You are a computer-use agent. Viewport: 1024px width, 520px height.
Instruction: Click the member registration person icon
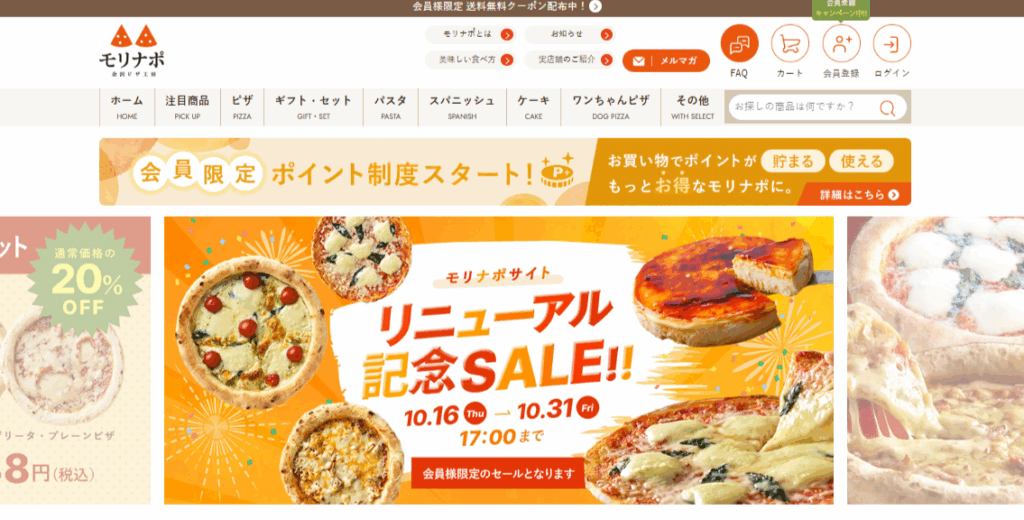(841, 44)
